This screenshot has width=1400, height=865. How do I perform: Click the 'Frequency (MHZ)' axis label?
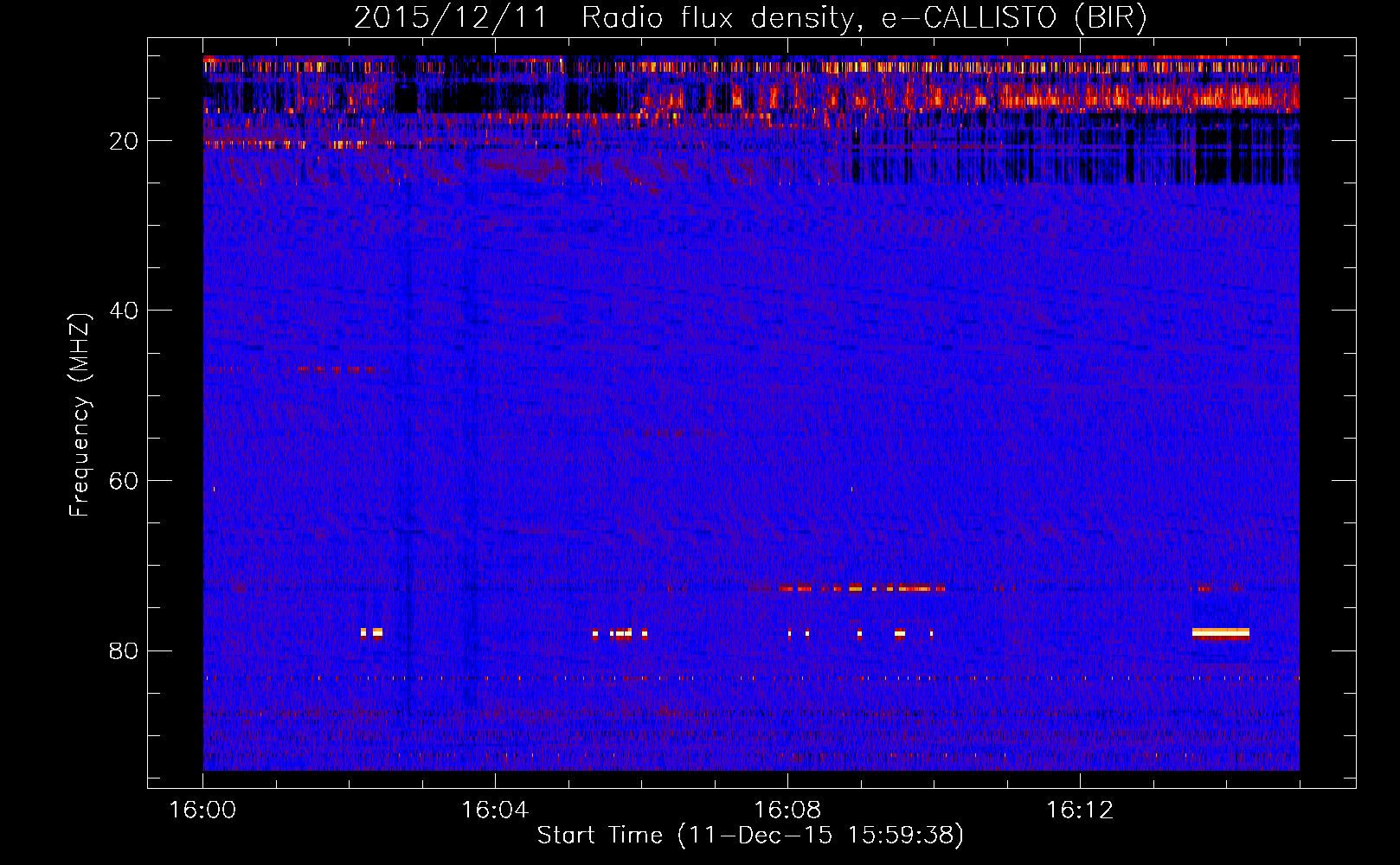click(x=80, y=415)
